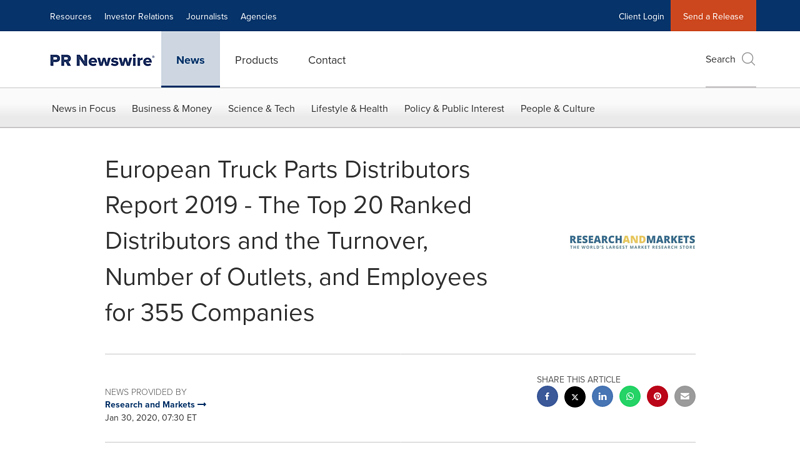Follow the Research and Markets provider link

pyautogui.click(x=156, y=405)
